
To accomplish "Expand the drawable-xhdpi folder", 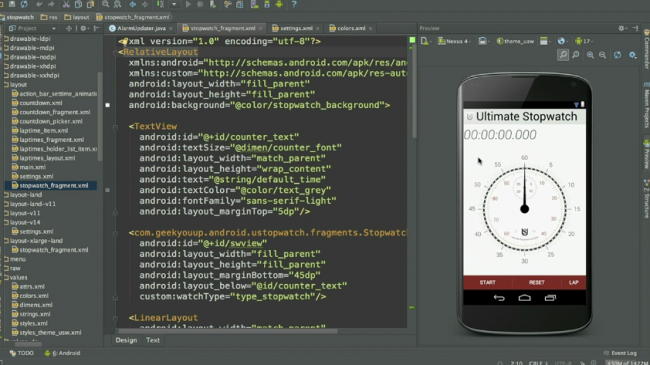I will pyautogui.click(x=32, y=66).
